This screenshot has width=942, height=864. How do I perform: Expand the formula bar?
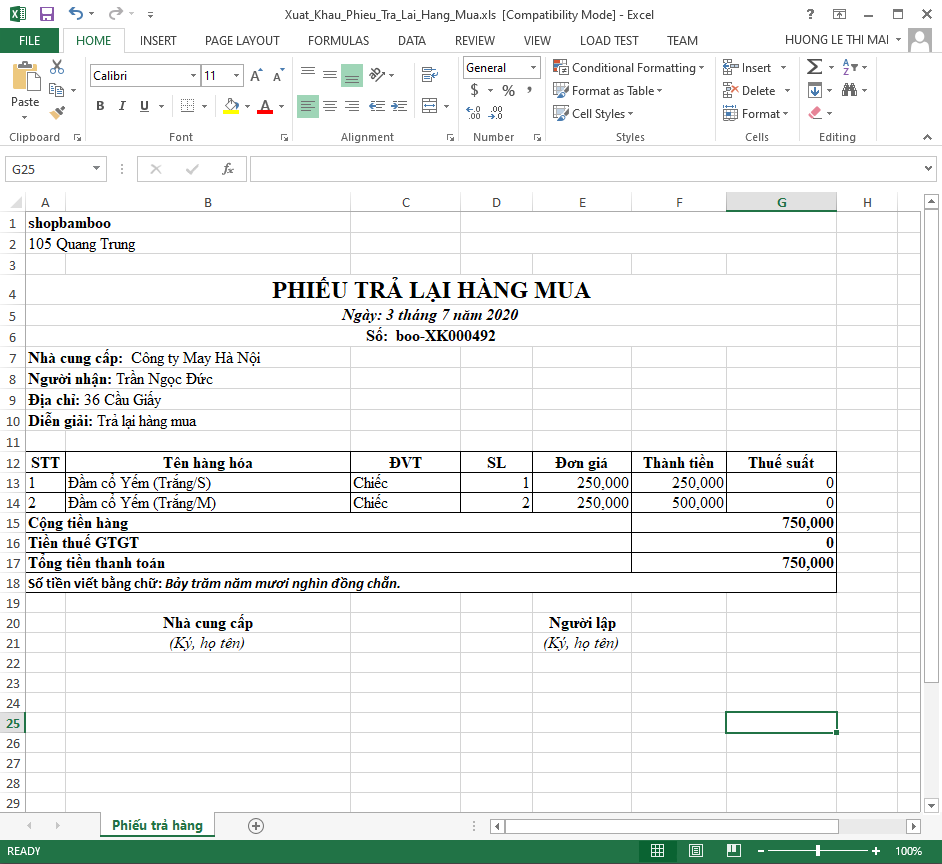click(x=928, y=169)
